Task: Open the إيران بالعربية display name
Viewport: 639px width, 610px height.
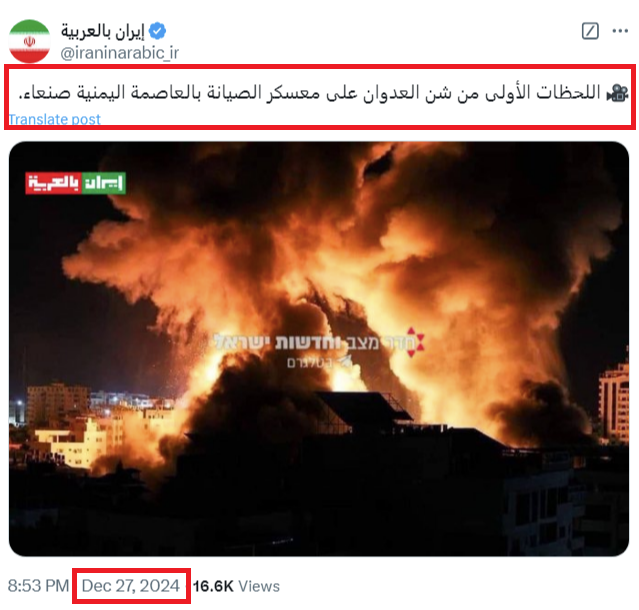Action: coord(103,31)
